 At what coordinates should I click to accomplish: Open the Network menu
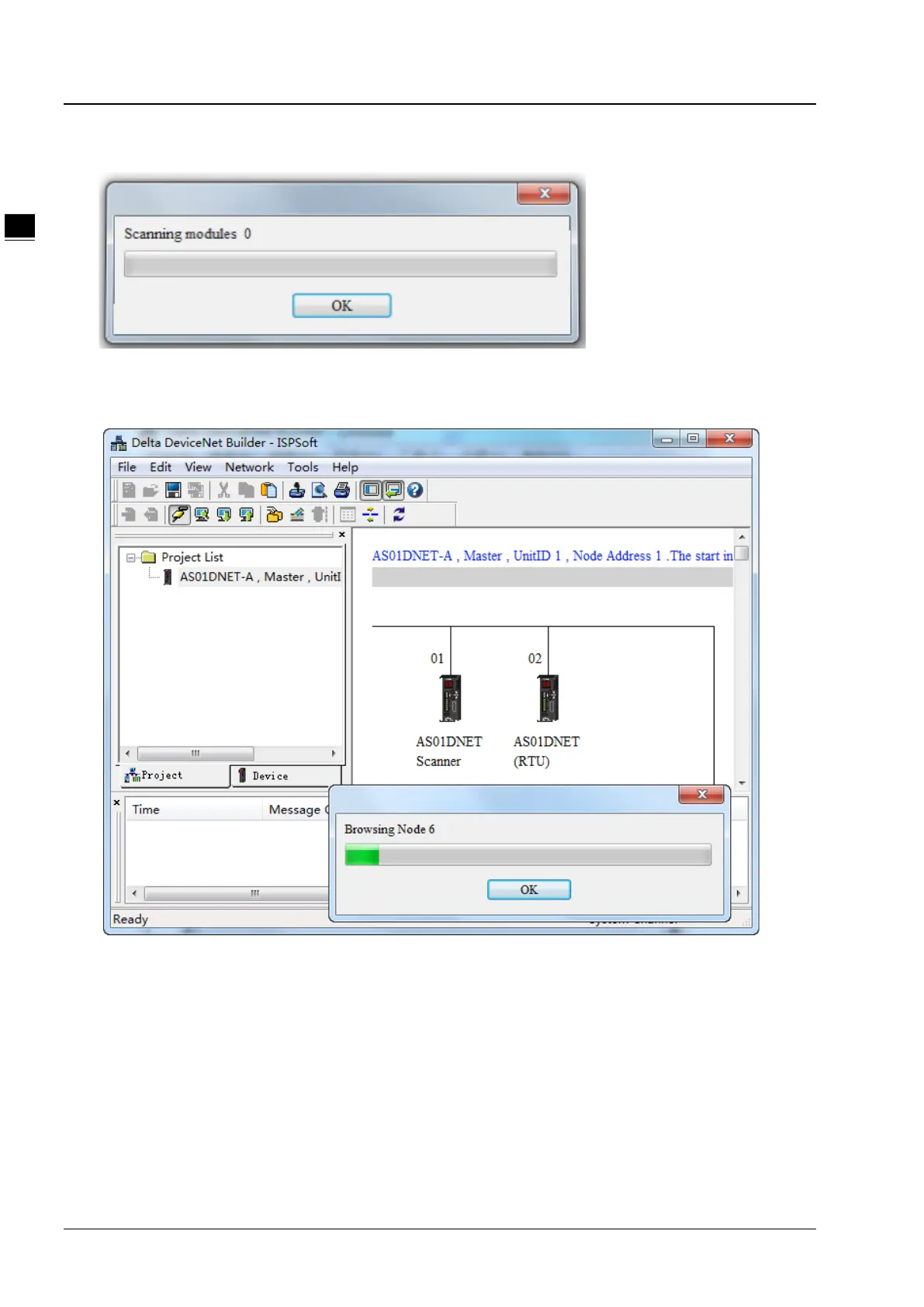(x=249, y=467)
